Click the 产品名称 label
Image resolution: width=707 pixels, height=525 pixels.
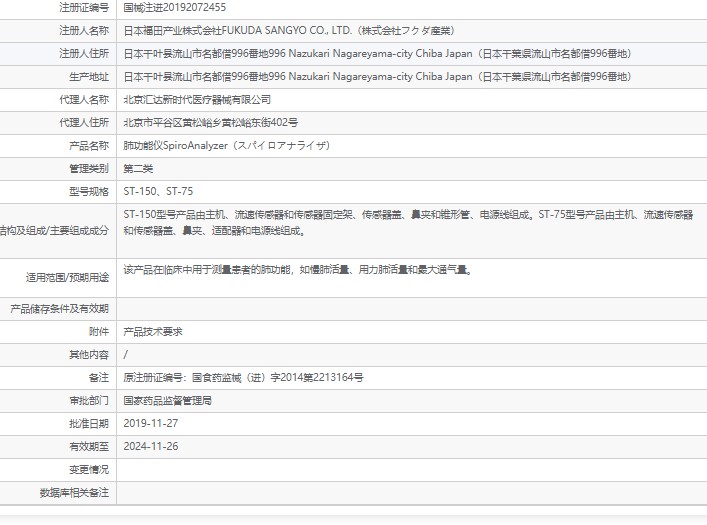(89, 146)
